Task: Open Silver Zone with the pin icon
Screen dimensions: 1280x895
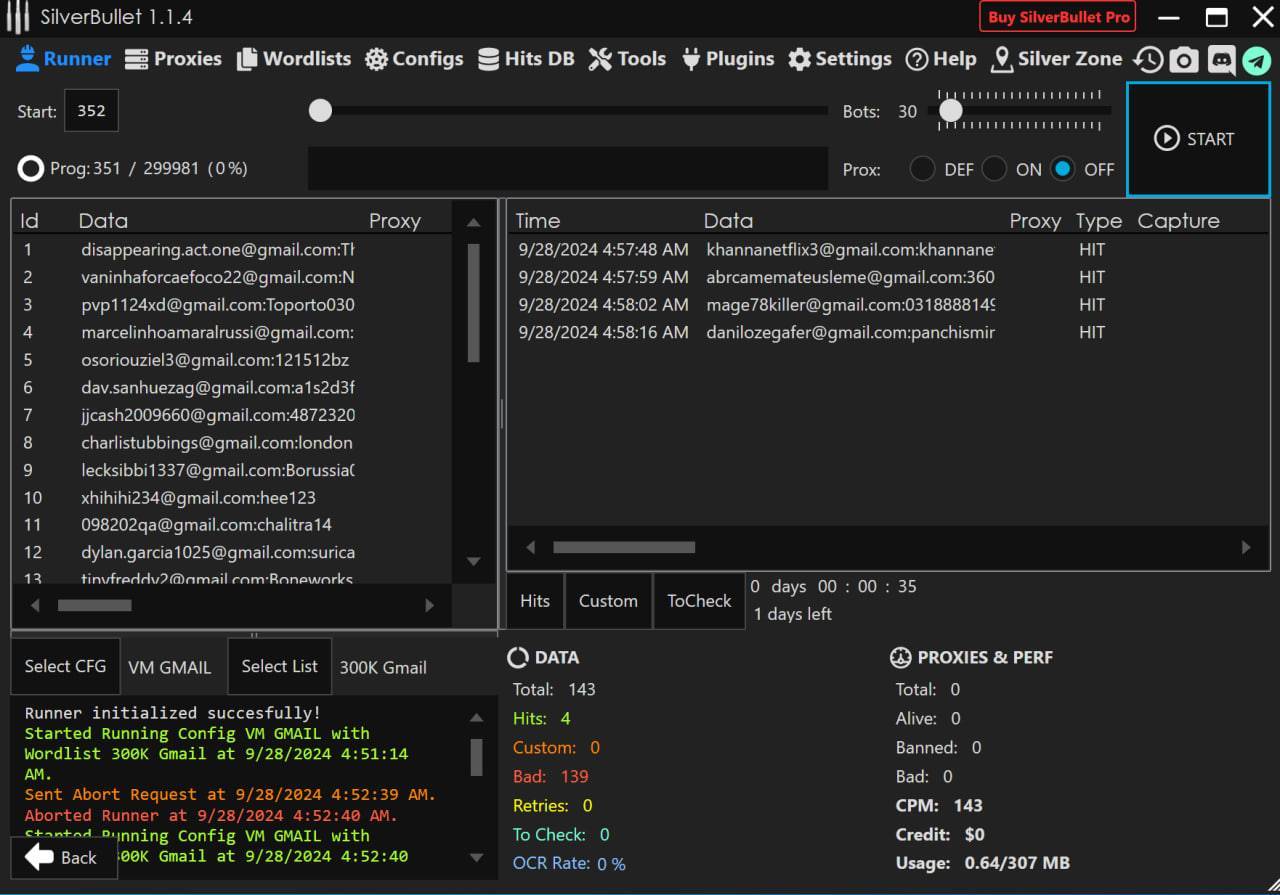Action: [x=1056, y=59]
